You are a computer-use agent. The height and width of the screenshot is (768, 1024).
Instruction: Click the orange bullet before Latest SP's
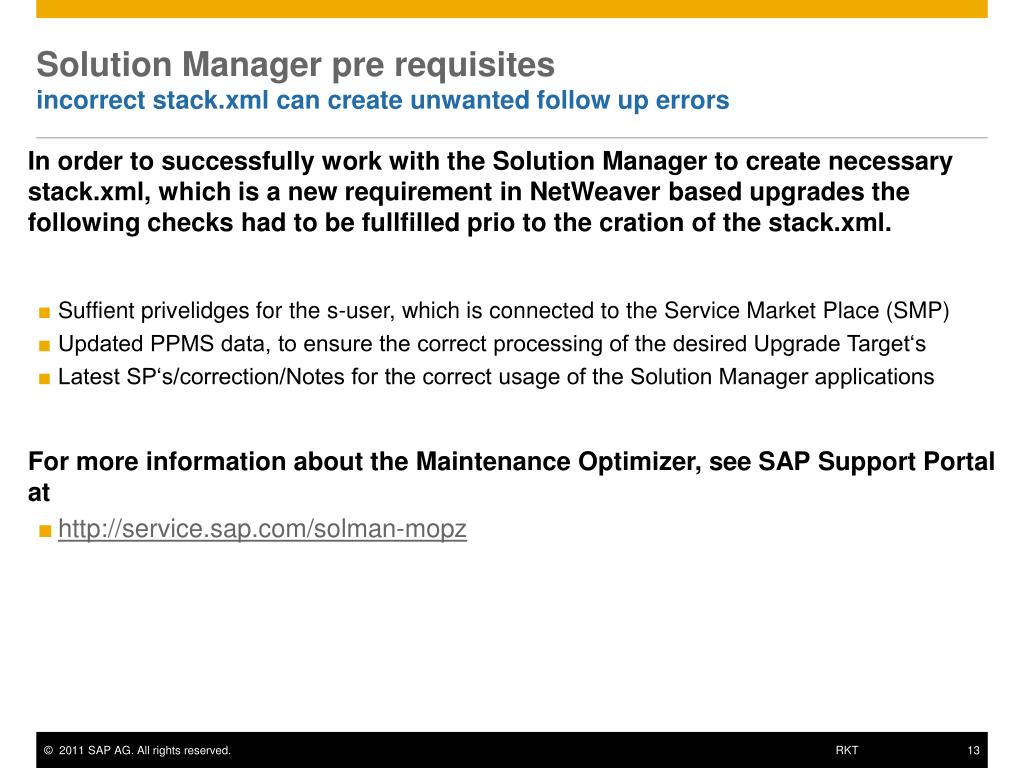point(44,379)
